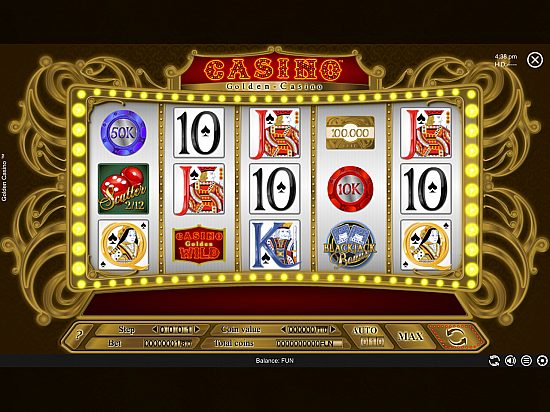Viewport: 550px width, 412px height.
Task: Mute the game sound speaker icon
Action: (x=510, y=360)
